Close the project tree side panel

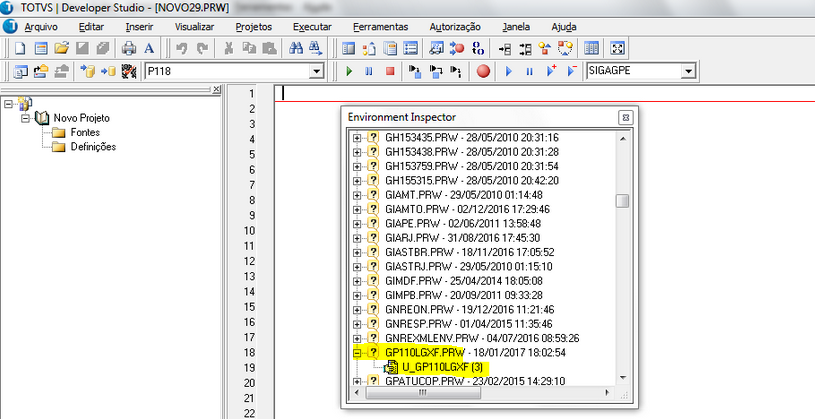pyautogui.click(x=217, y=89)
